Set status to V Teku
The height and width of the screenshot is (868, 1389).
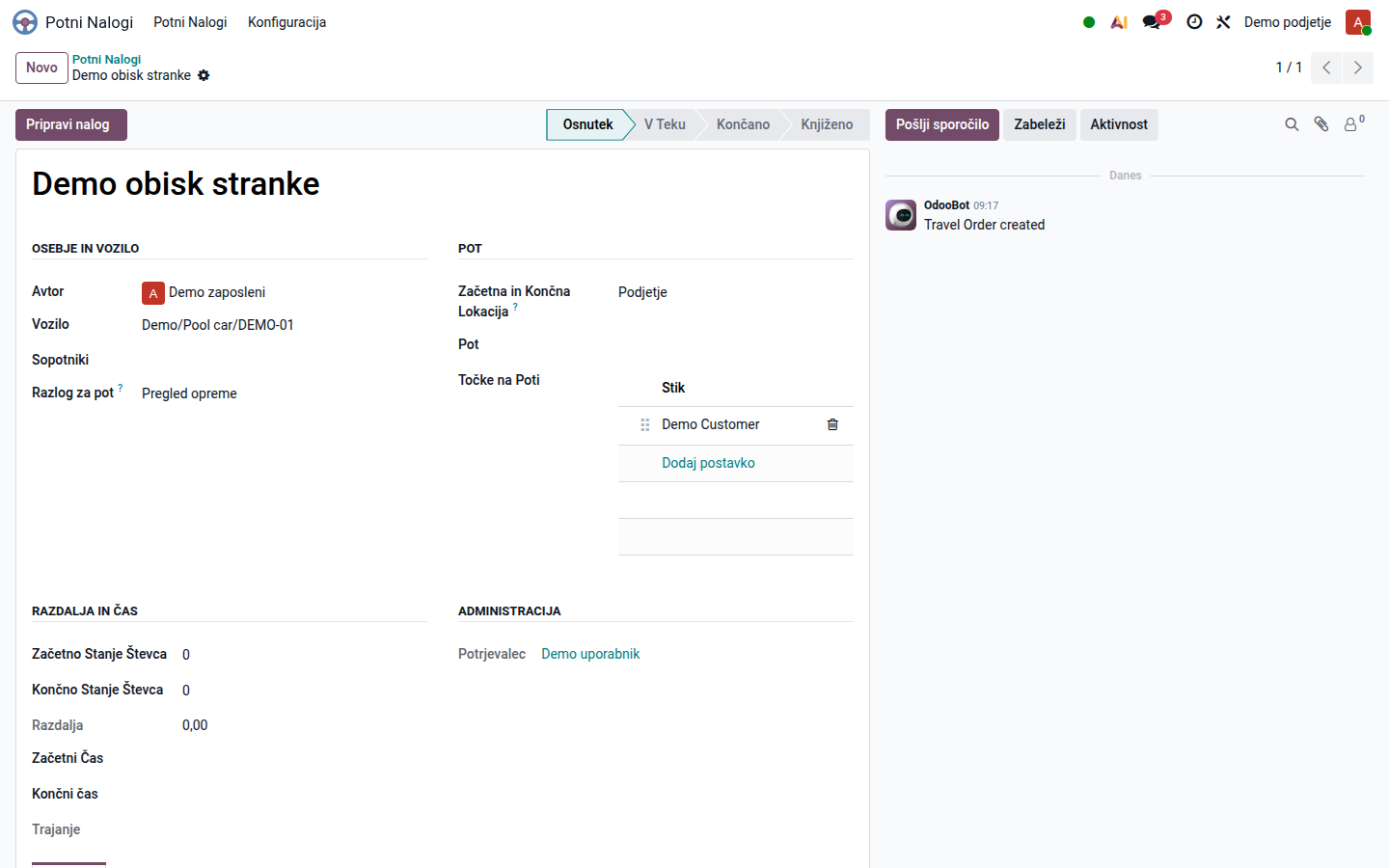coord(665,124)
